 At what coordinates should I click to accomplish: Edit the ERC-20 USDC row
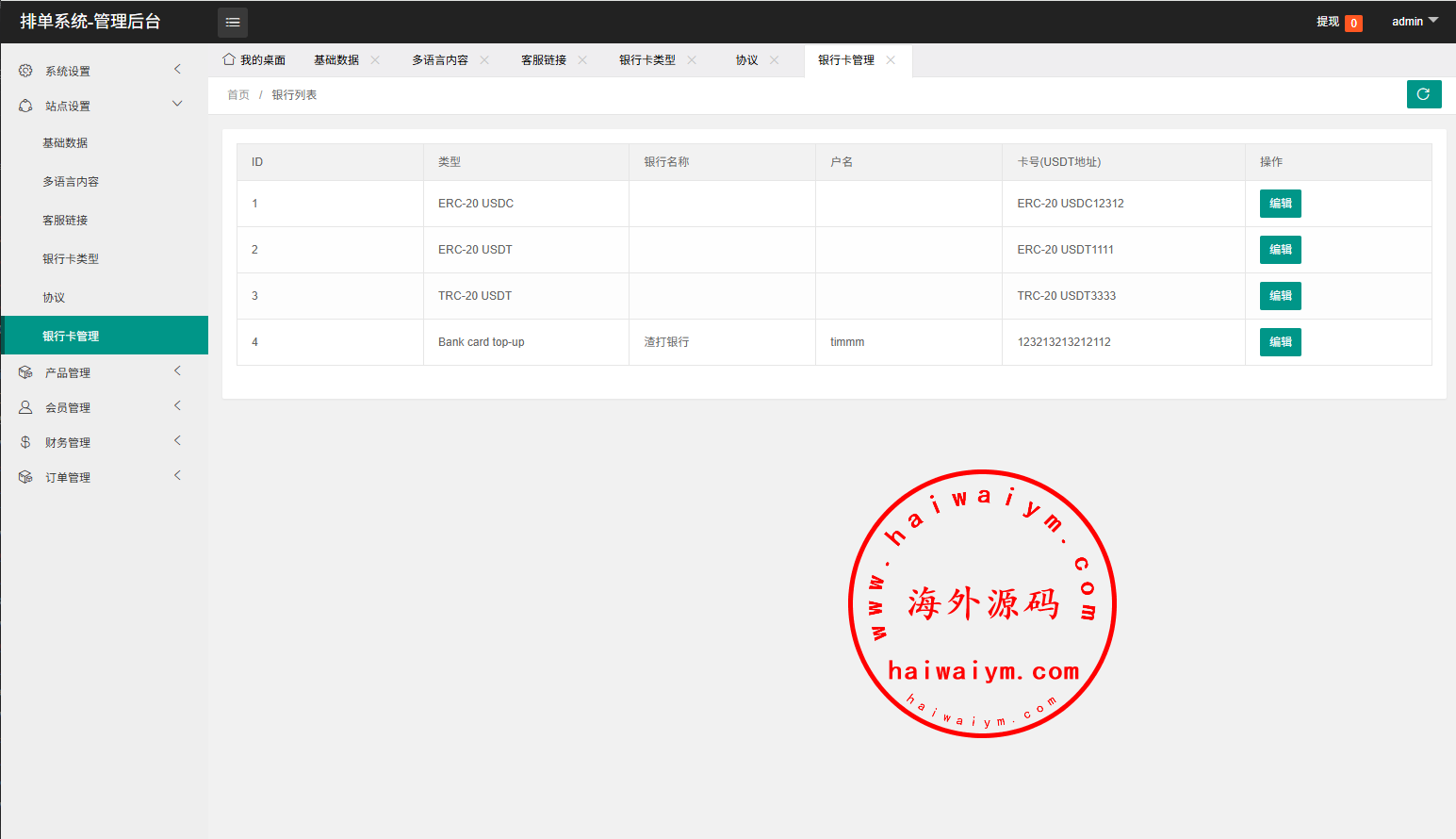coord(1280,204)
